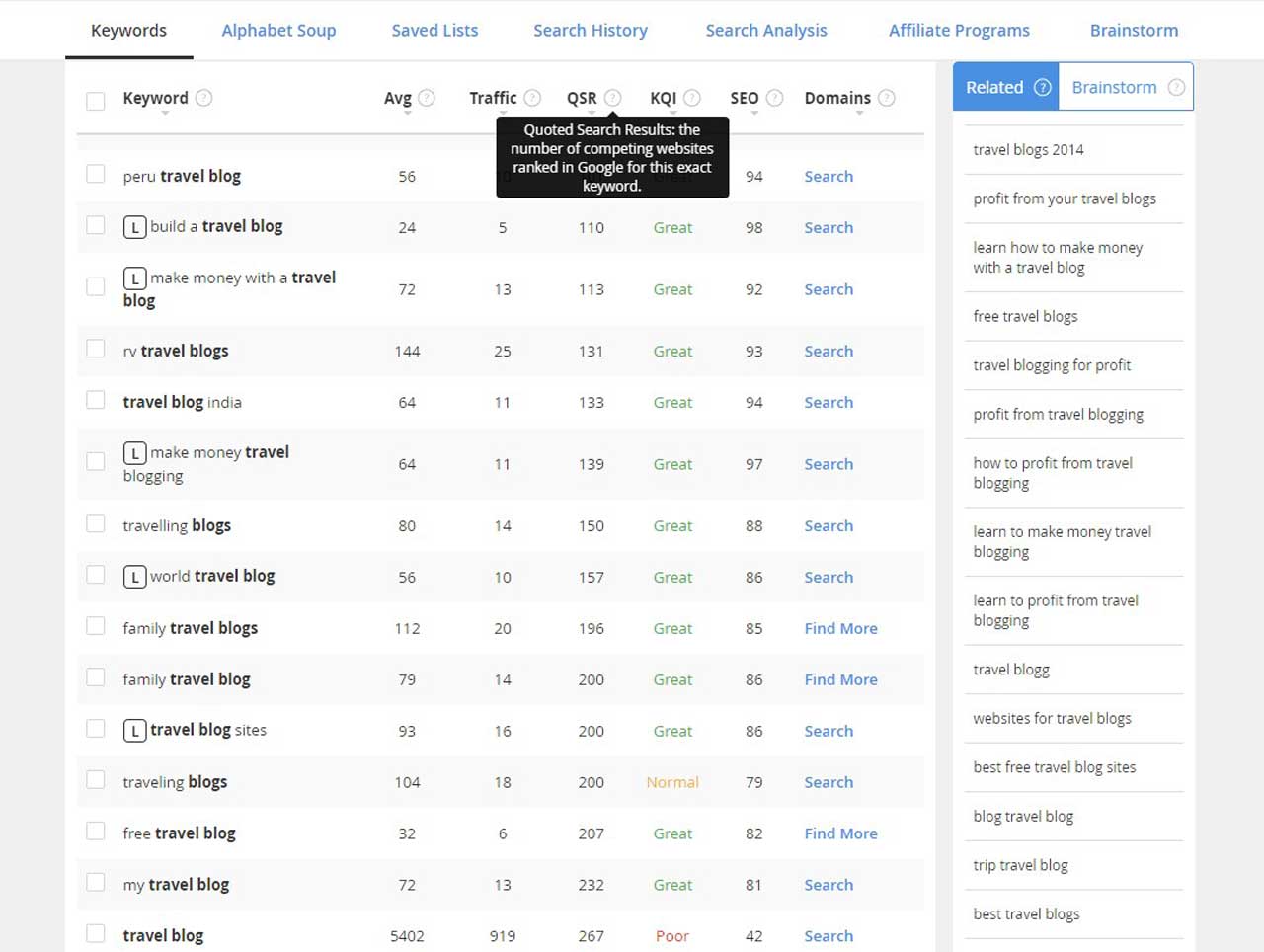Sort by the Keyword column arrow
This screenshot has height=952, width=1264.
[165, 114]
